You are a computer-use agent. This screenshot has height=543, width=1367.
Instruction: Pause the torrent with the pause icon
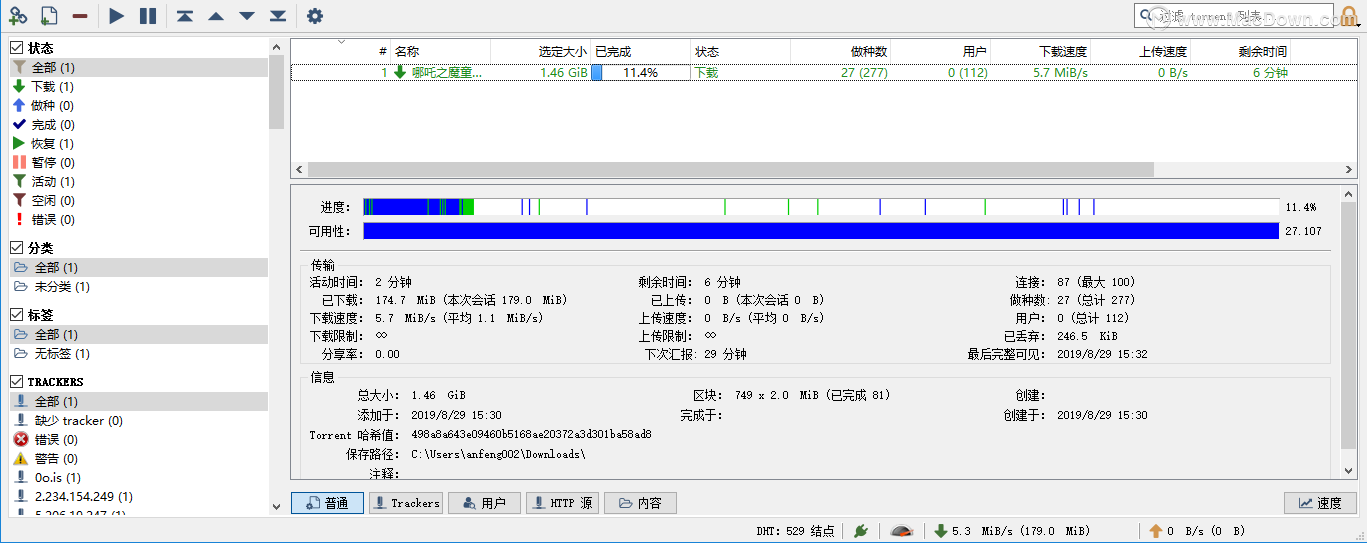(x=148, y=16)
